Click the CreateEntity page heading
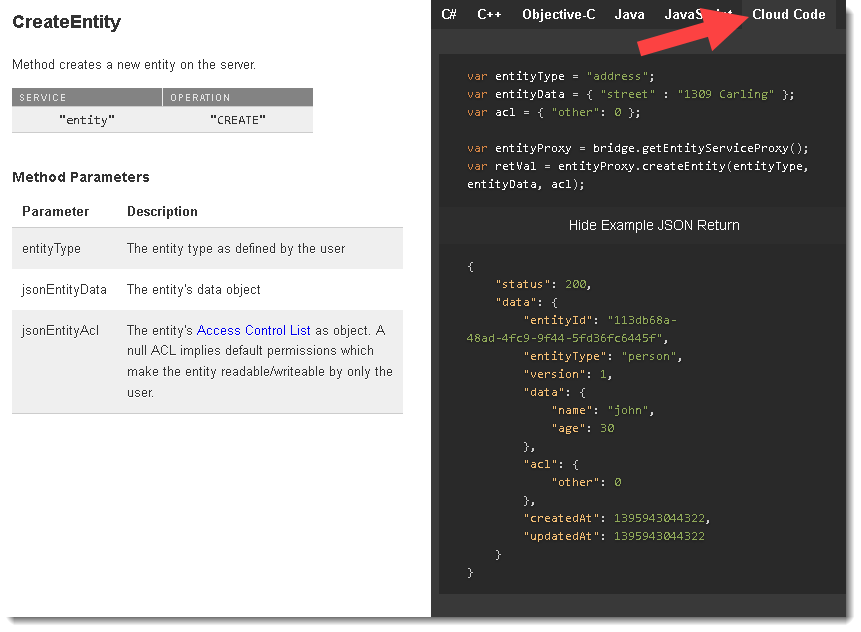 click(66, 22)
